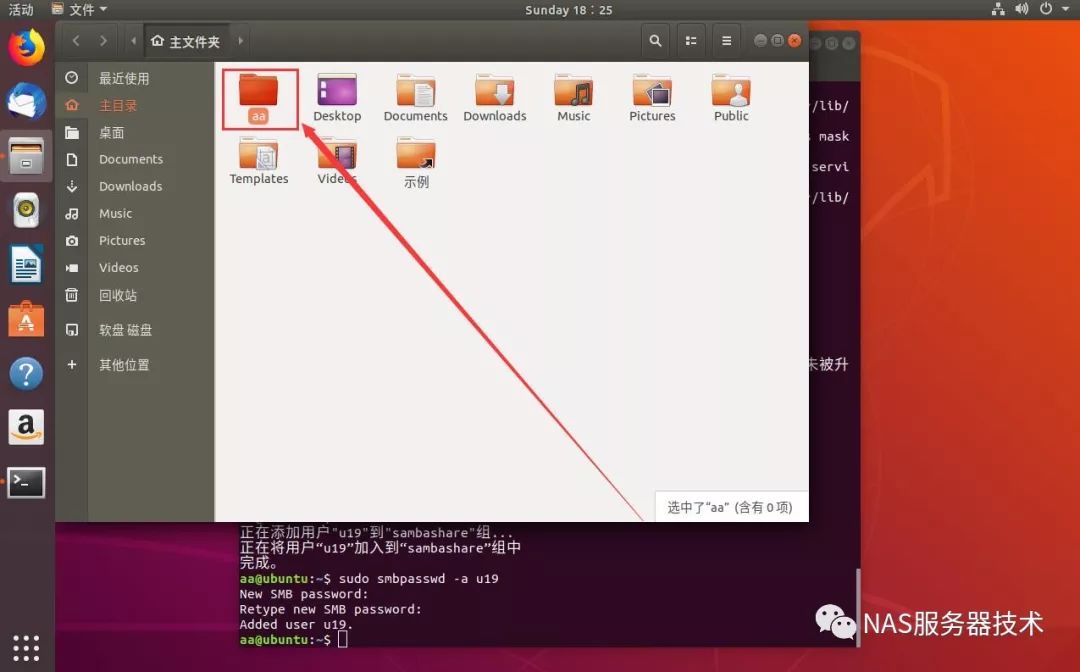
Task: Click the terminal window scrollbar
Action: (858, 606)
